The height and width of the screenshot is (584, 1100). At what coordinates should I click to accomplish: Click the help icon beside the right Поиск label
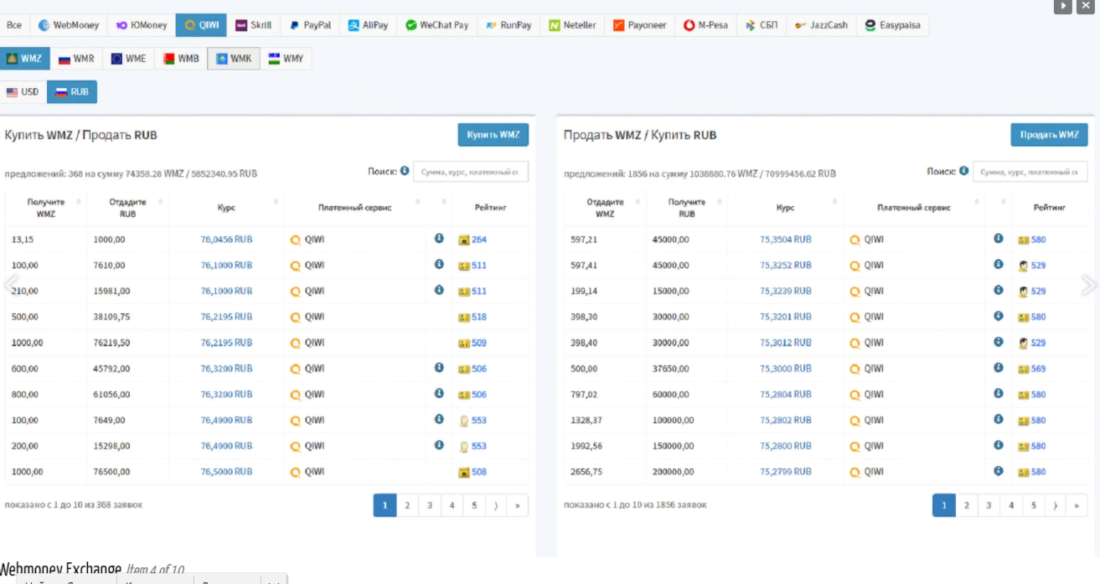pos(964,171)
